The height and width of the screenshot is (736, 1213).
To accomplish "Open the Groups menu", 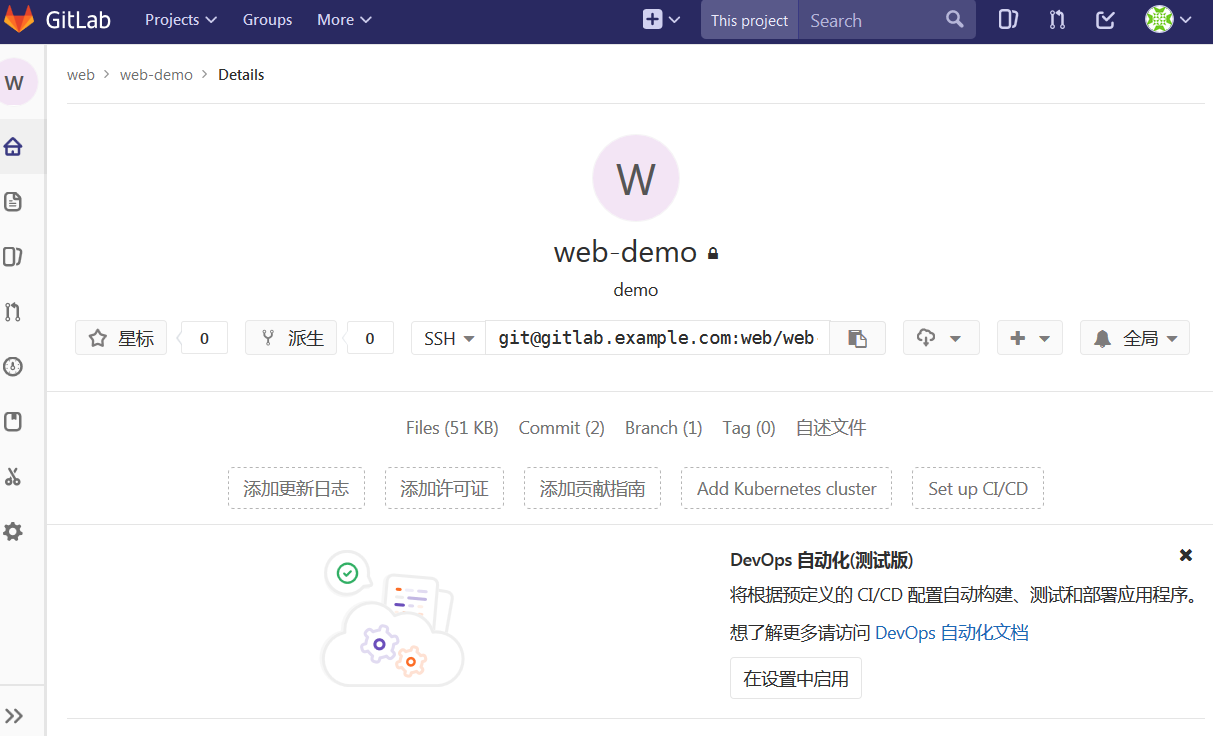I will 266,19.
